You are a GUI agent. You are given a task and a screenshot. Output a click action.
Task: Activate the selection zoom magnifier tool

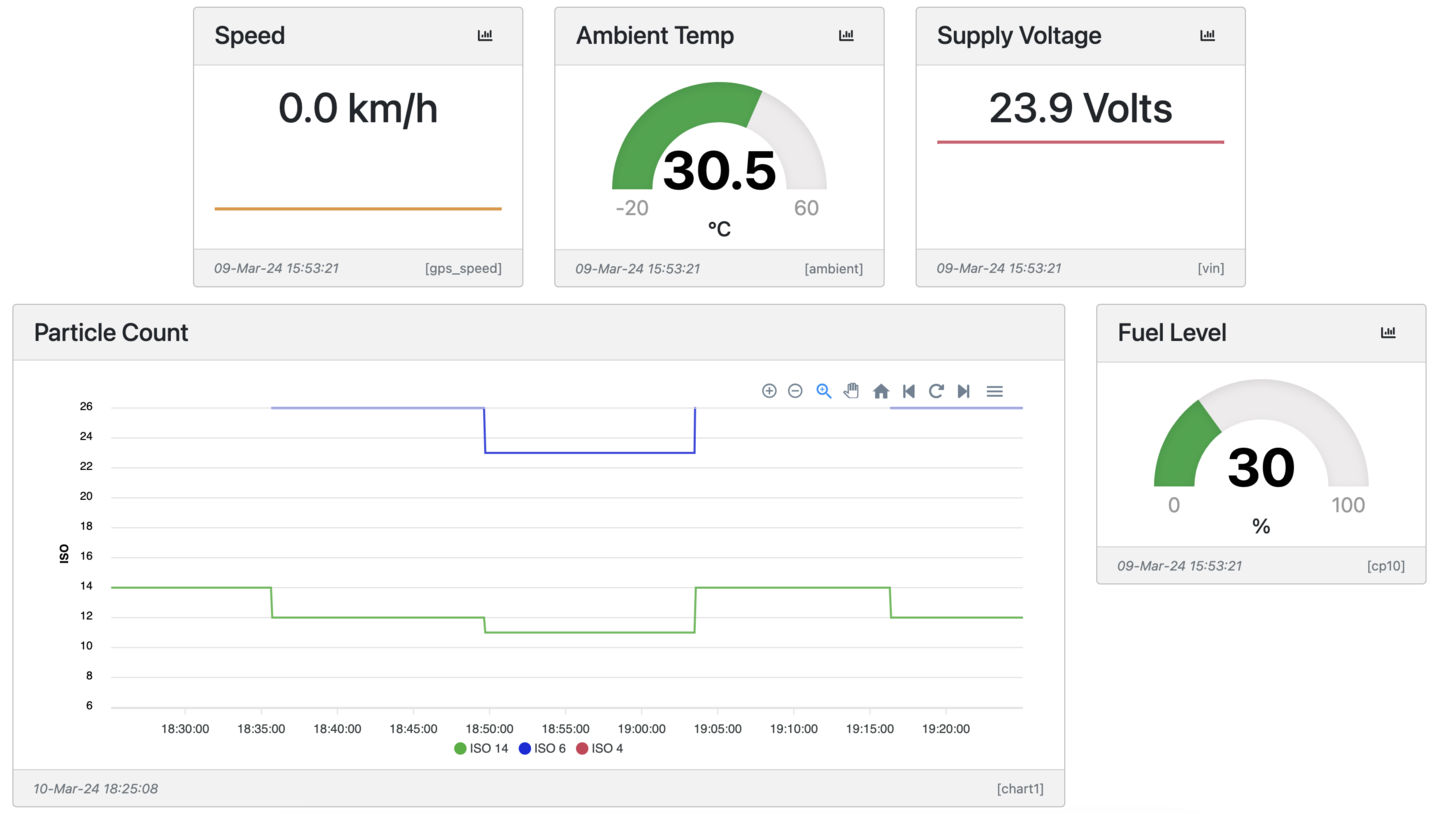[x=824, y=391]
